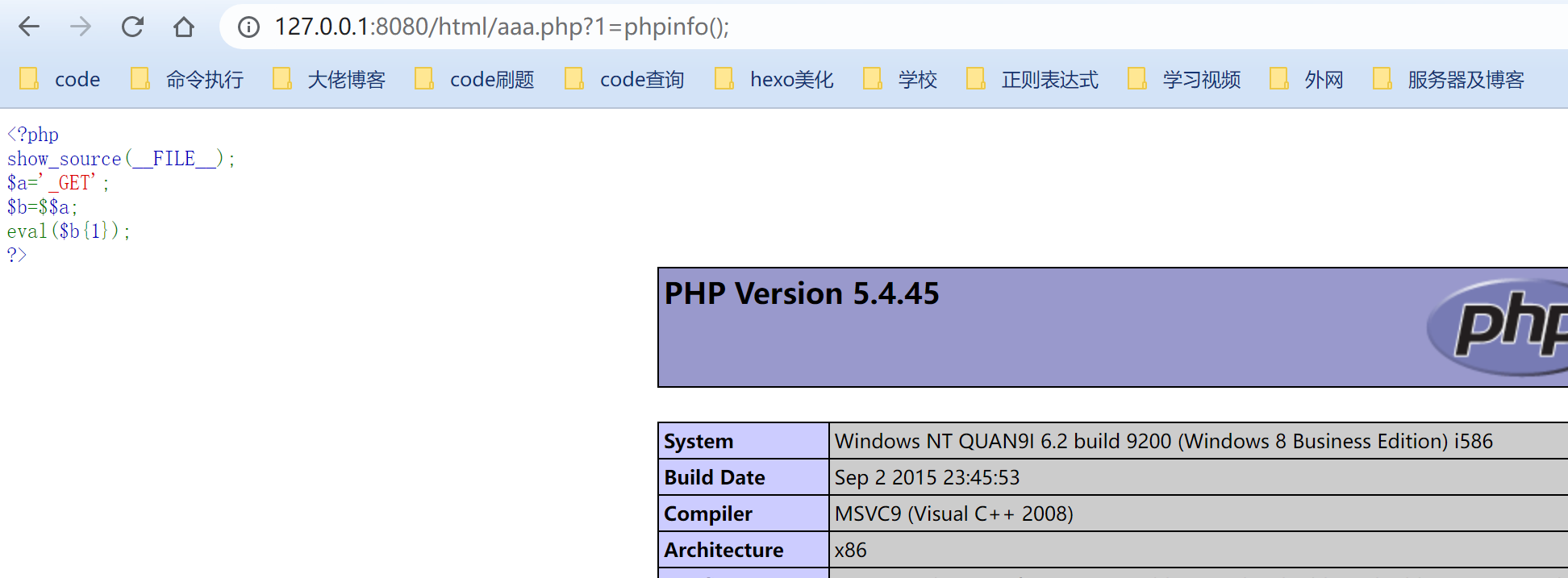
Task: Click the PHP logo image
Action: click(x=1500, y=326)
